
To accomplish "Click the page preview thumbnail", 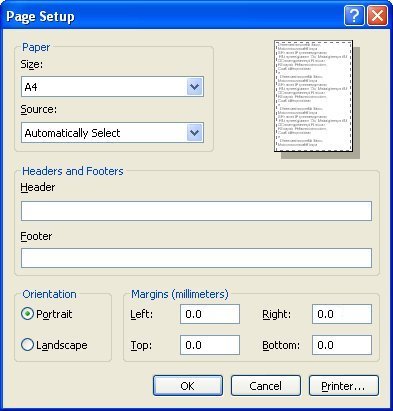I will (x=313, y=96).
